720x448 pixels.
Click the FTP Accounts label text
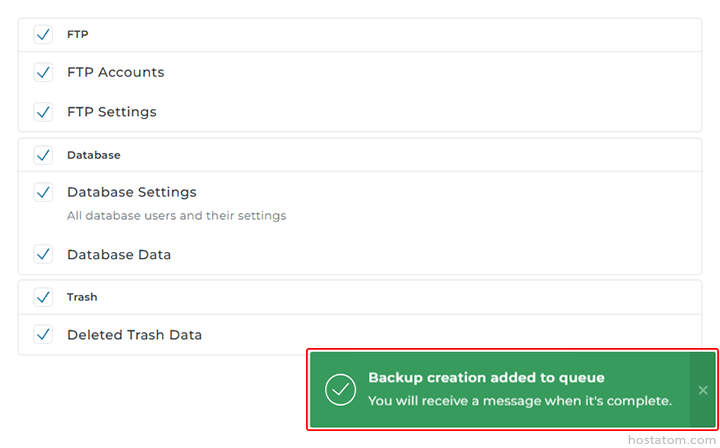[x=115, y=72]
